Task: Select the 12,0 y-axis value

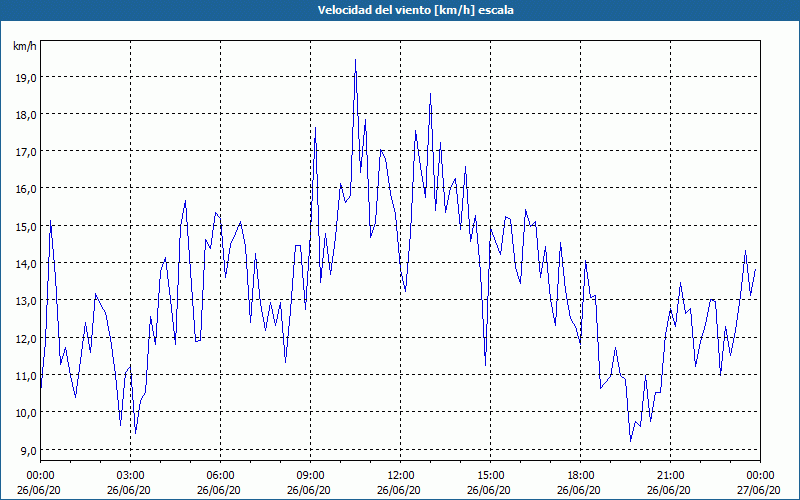Action: (x=26, y=338)
